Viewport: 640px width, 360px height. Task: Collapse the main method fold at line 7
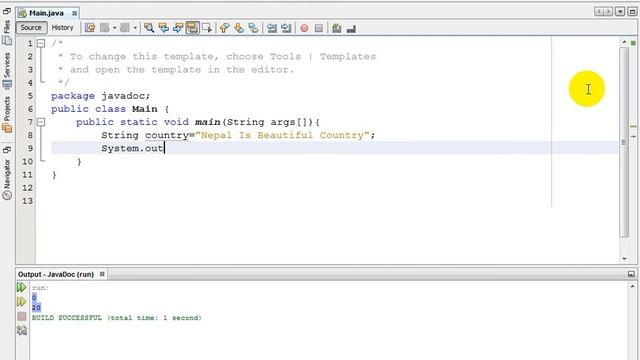click(x=41, y=122)
